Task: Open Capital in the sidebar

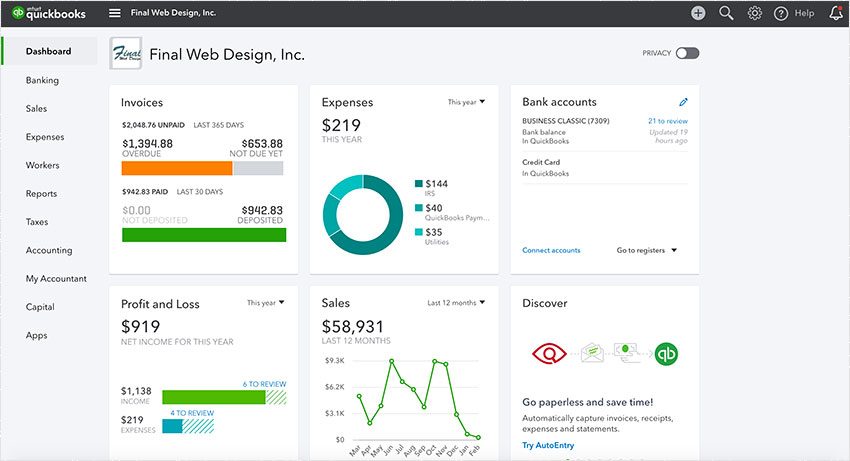Action: 40,307
